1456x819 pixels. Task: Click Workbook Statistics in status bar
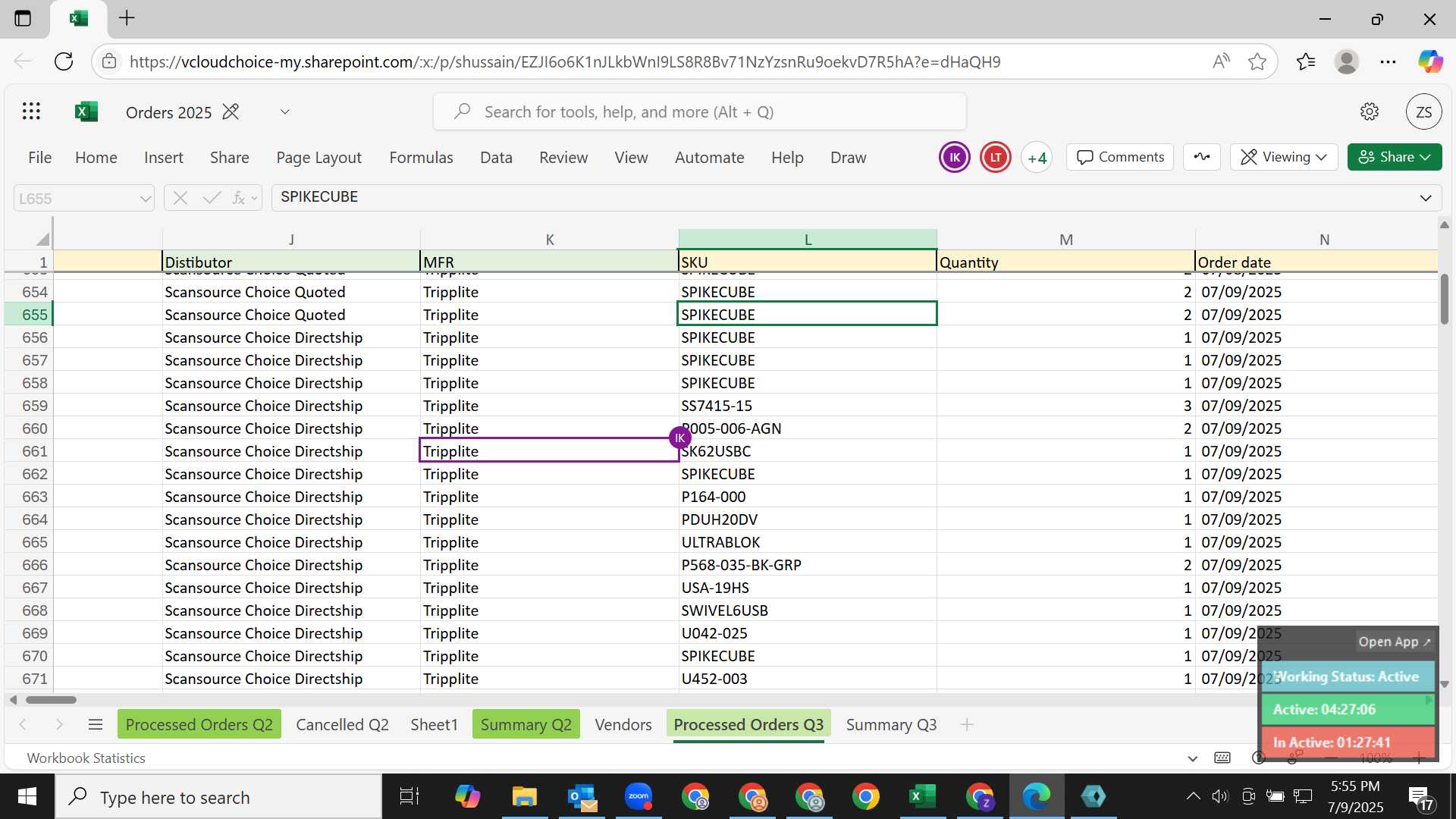click(86, 758)
